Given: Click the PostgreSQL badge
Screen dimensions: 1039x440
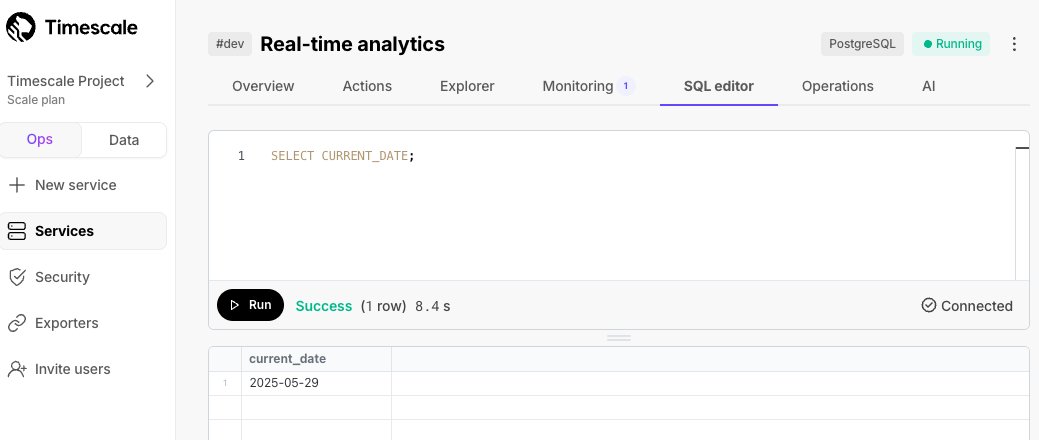Looking at the screenshot, I should 862,44.
